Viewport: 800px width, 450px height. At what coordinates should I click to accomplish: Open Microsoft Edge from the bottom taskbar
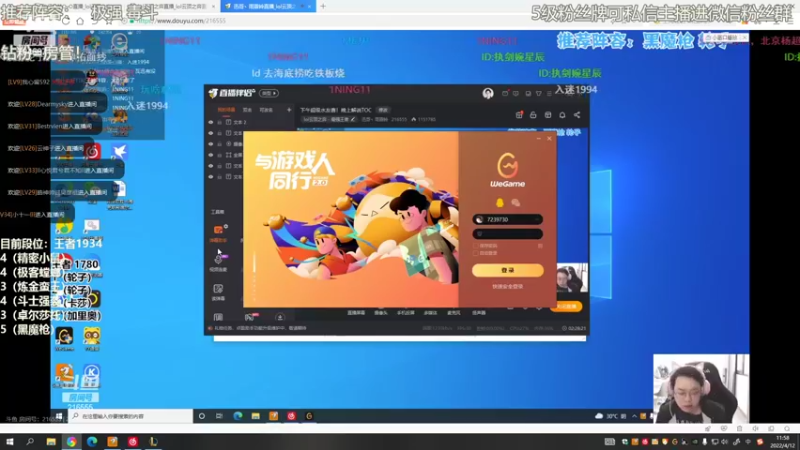(x=92, y=442)
